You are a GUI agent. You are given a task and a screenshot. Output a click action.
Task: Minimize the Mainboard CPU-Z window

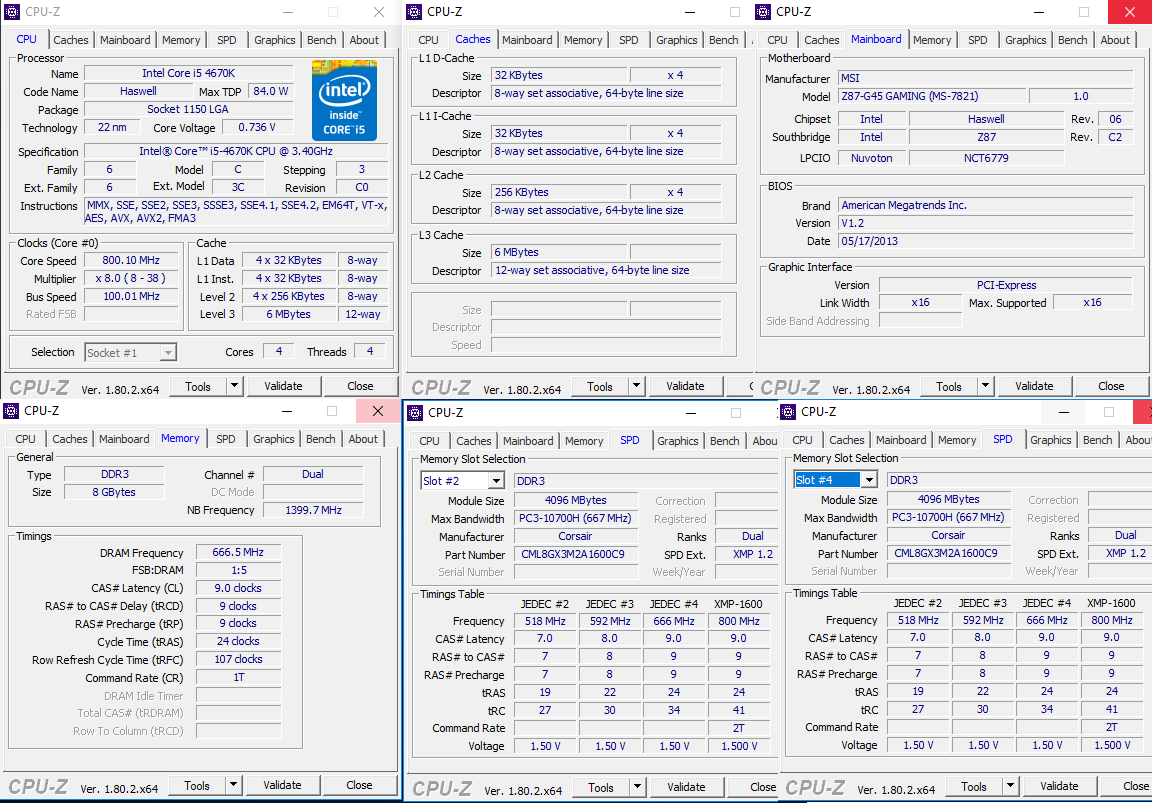point(1039,12)
